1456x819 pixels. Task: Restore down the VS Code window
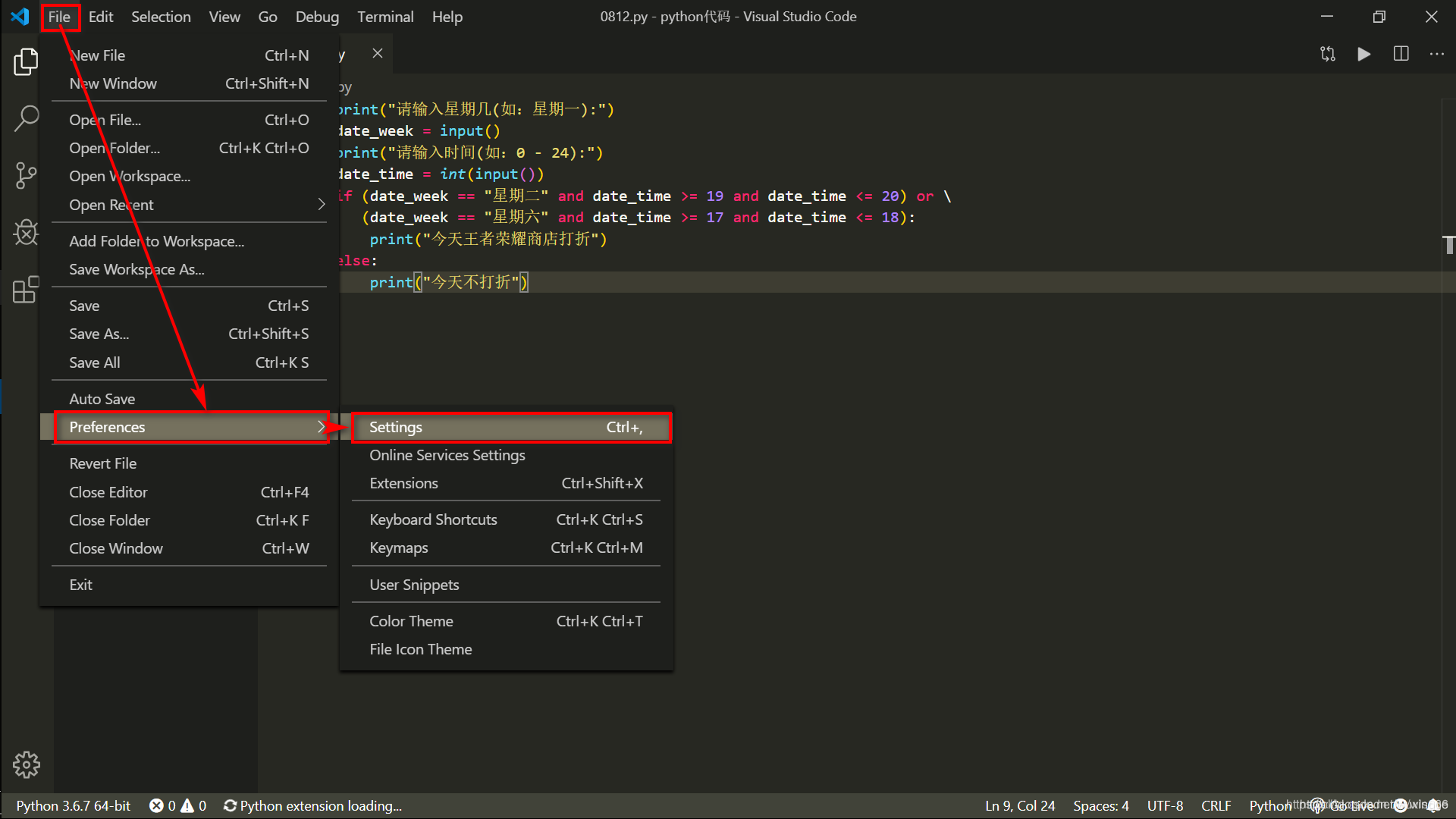[1379, 16]
